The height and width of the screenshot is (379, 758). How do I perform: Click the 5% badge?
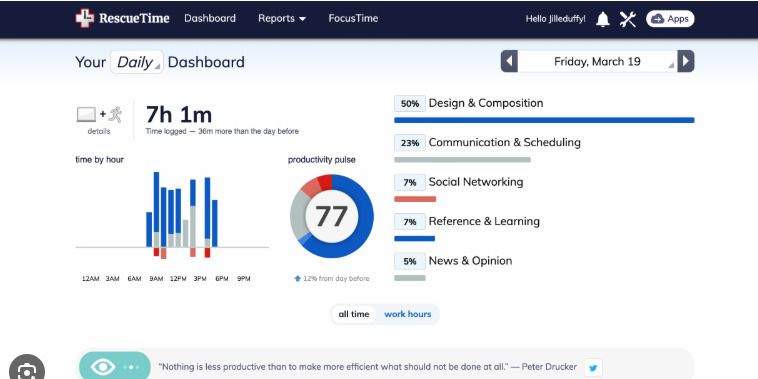pos(410,261)
